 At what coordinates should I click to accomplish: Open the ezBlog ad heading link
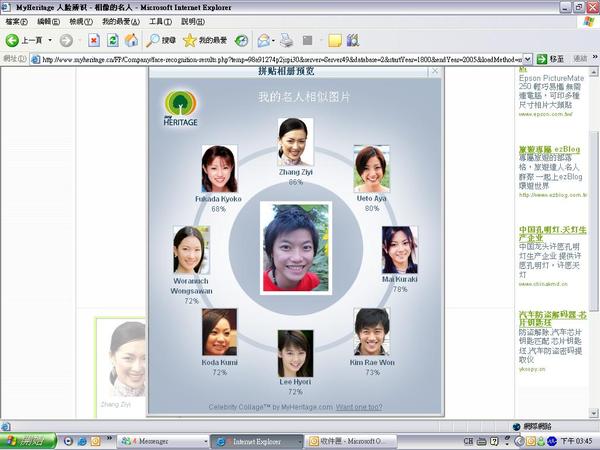[549, 149]
